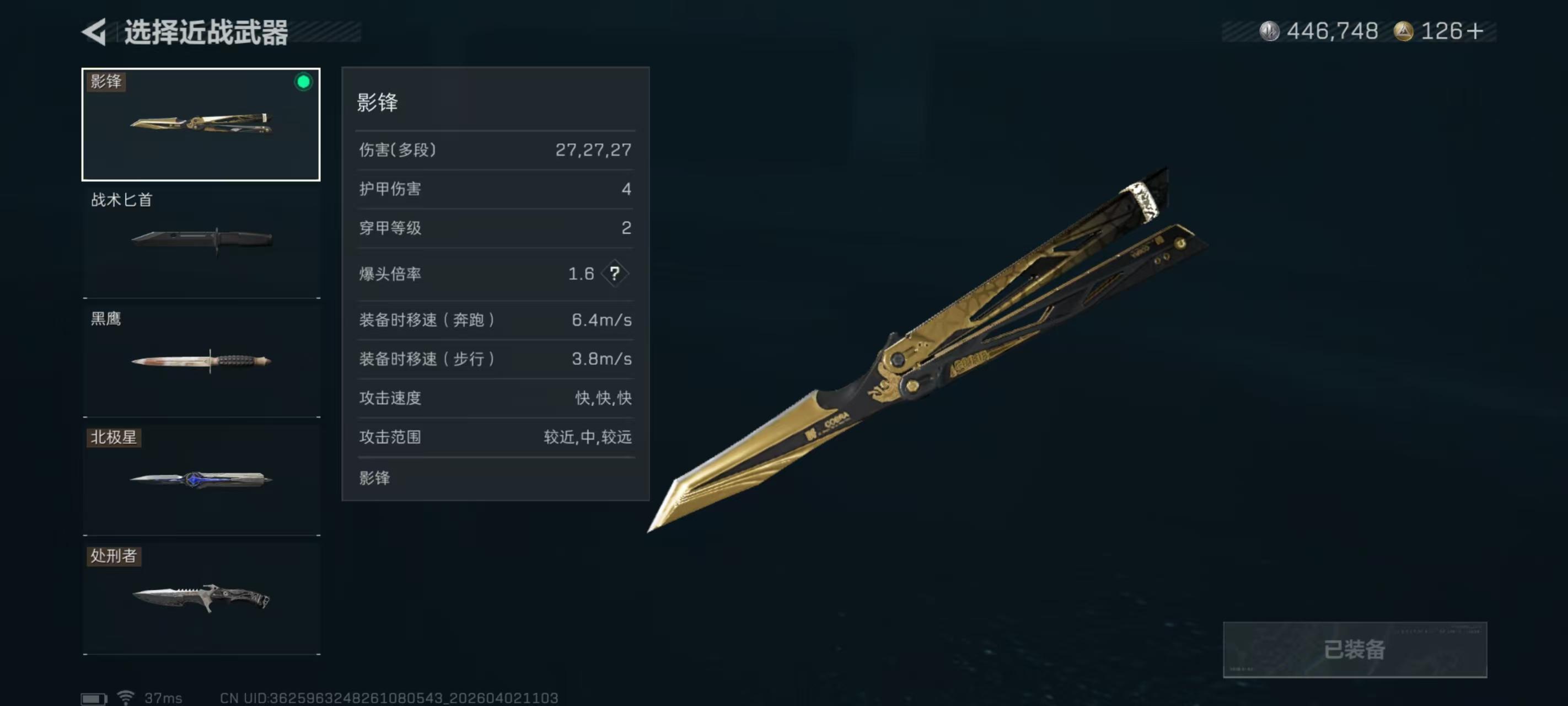The image size is (1568, 706).
Task: Click the 已装备 button
Action: click(1354, 649)
